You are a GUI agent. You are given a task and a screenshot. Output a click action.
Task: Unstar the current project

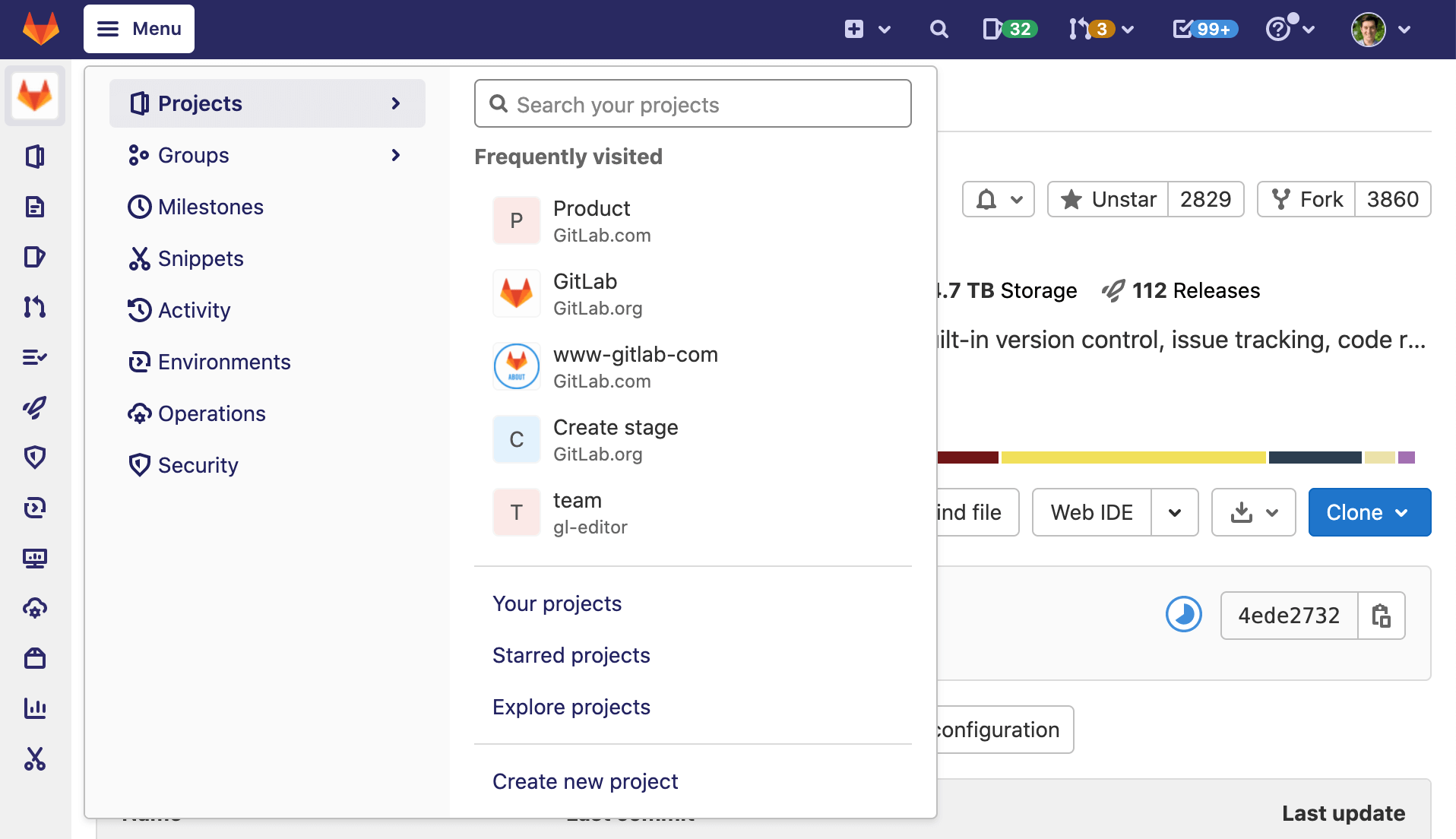[1107, 199]
